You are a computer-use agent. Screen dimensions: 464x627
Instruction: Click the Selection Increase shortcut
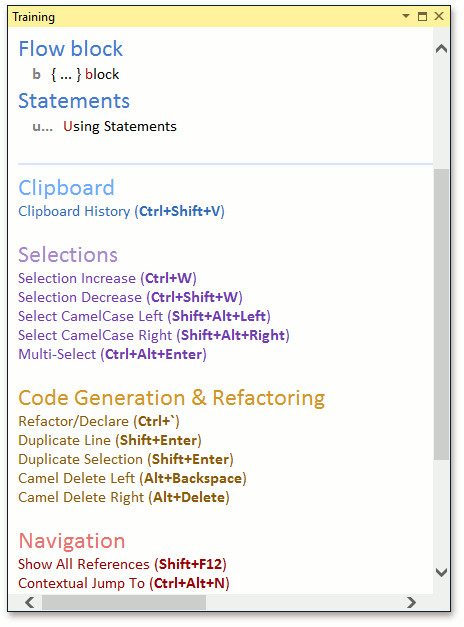(107, 278)
